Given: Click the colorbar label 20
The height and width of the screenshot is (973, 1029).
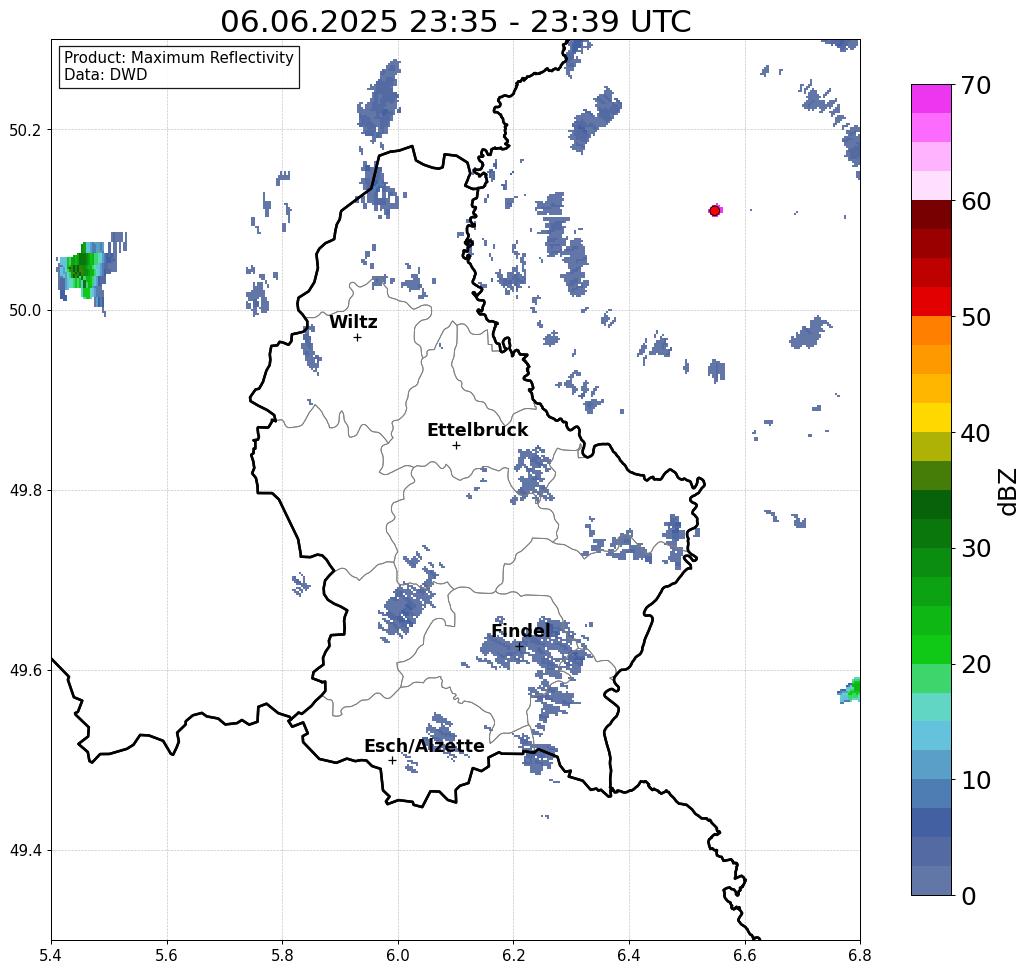Looking at the screenshot, I should 975,665.
